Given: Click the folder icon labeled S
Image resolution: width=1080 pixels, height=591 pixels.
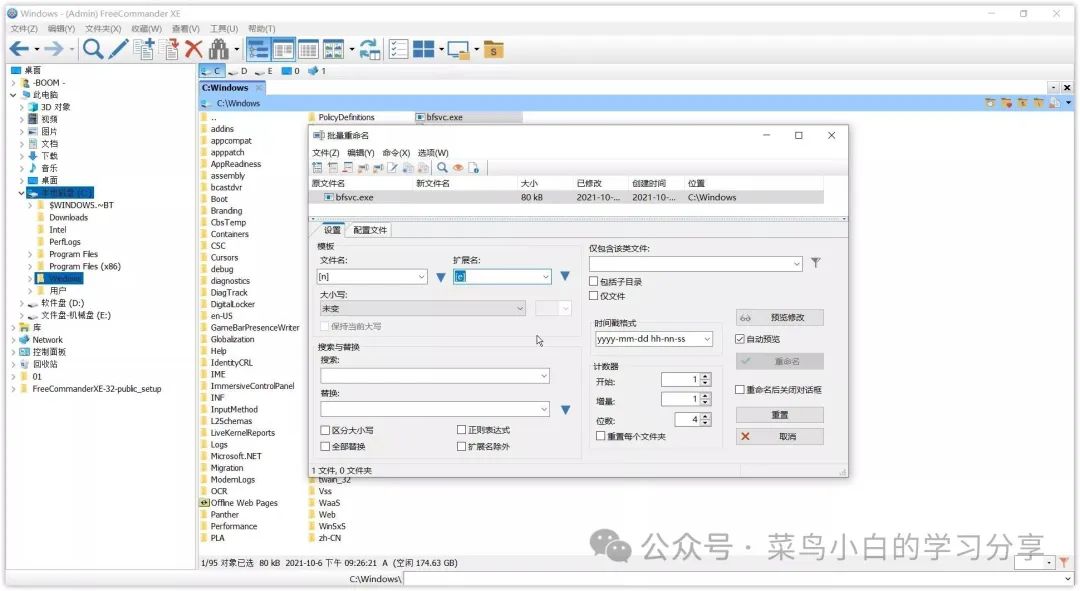Looking at the screenshot, I should point(493,50).
